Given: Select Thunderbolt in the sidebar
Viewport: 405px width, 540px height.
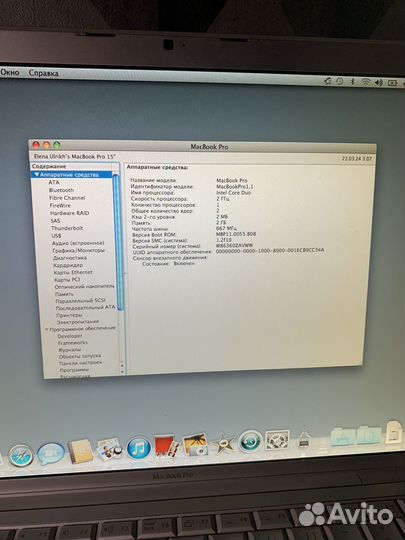Looking at the screenshot, I should point(67,228).
